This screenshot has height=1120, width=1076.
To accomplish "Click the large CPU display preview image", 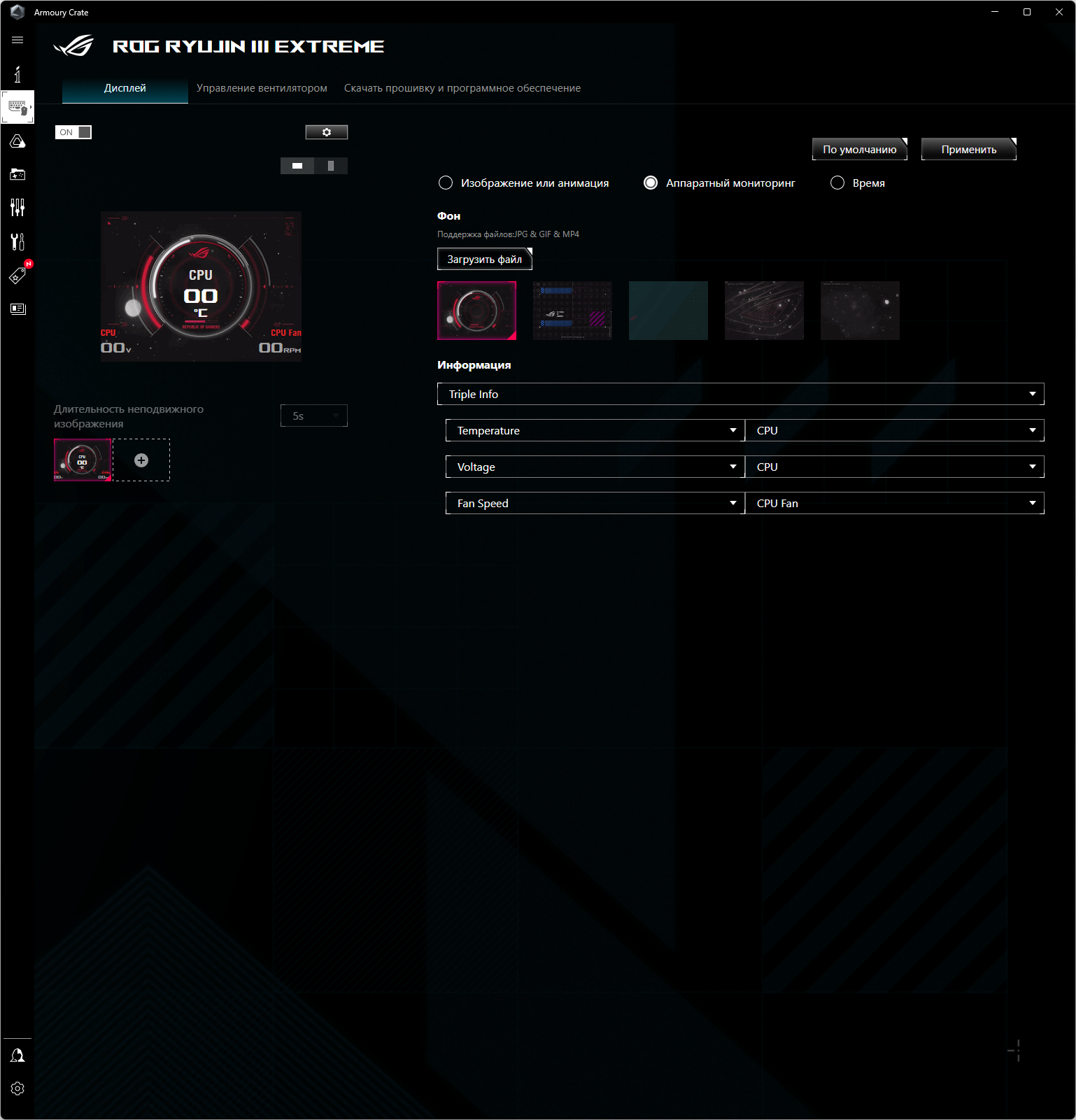I will [201, 286].
